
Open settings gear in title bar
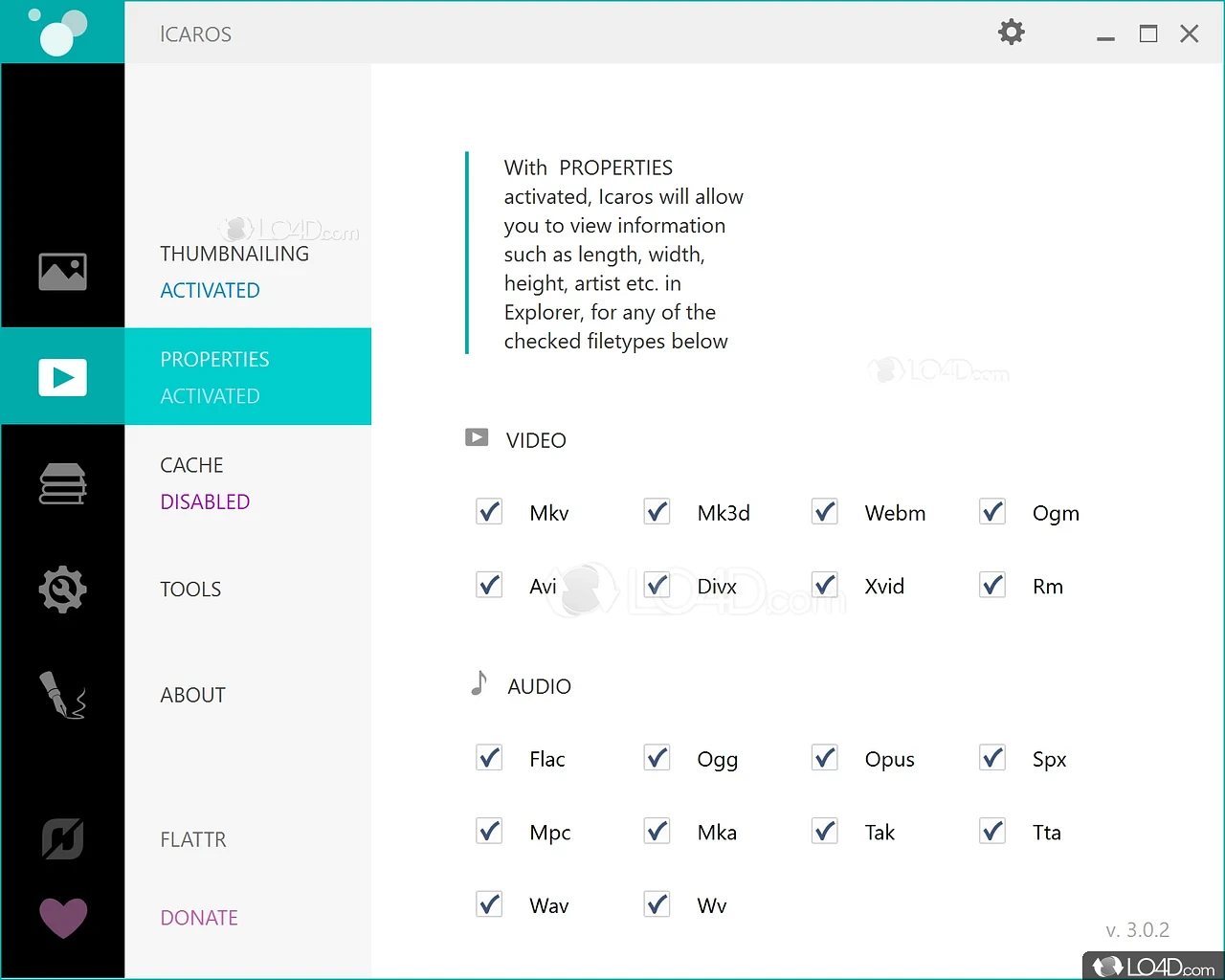tap(1011, 33)
